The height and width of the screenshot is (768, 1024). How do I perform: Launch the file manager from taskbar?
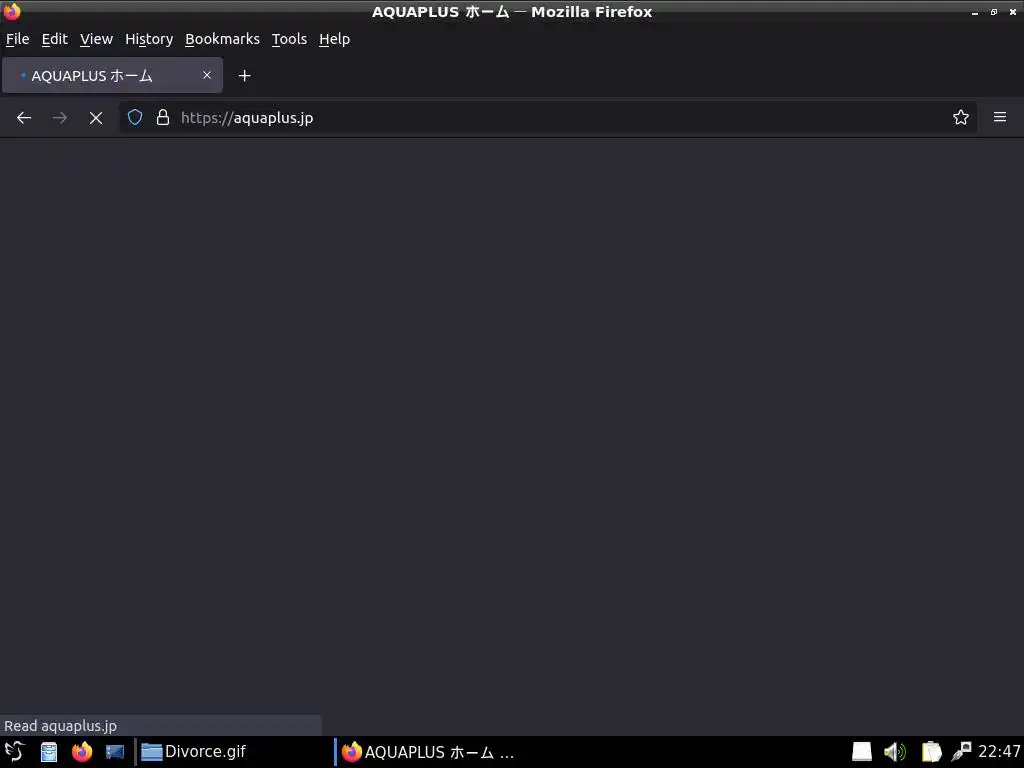[49, 752]
